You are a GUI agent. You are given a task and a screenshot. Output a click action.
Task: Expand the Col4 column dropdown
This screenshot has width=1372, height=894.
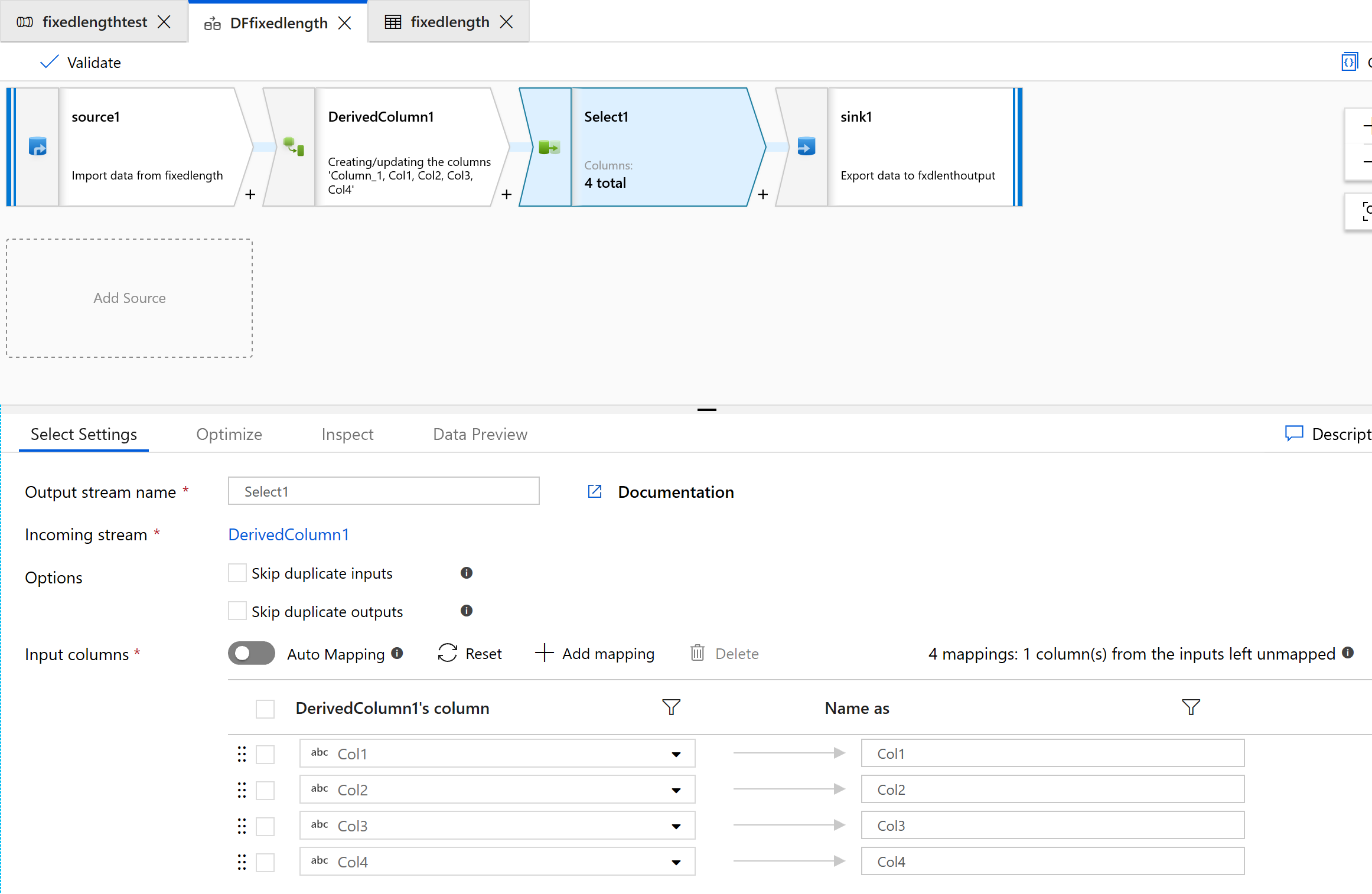(x=676, y=862)
